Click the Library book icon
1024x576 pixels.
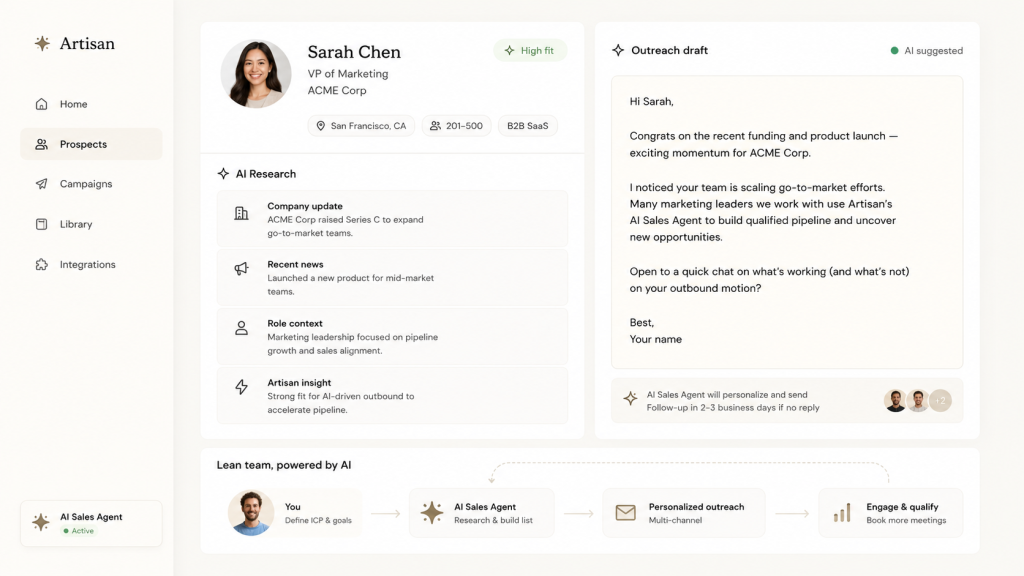(x=41, y=224)
